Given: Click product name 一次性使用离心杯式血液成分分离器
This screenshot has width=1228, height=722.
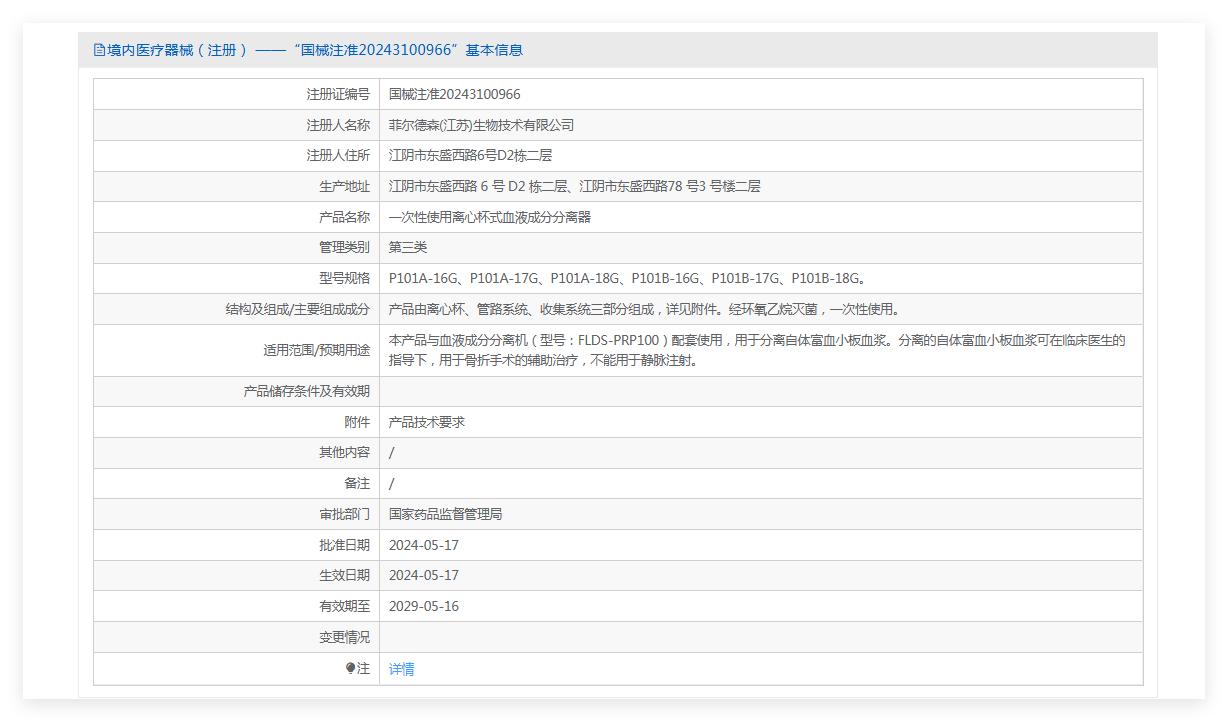Looking at the screenshot, I should point(489,217).
